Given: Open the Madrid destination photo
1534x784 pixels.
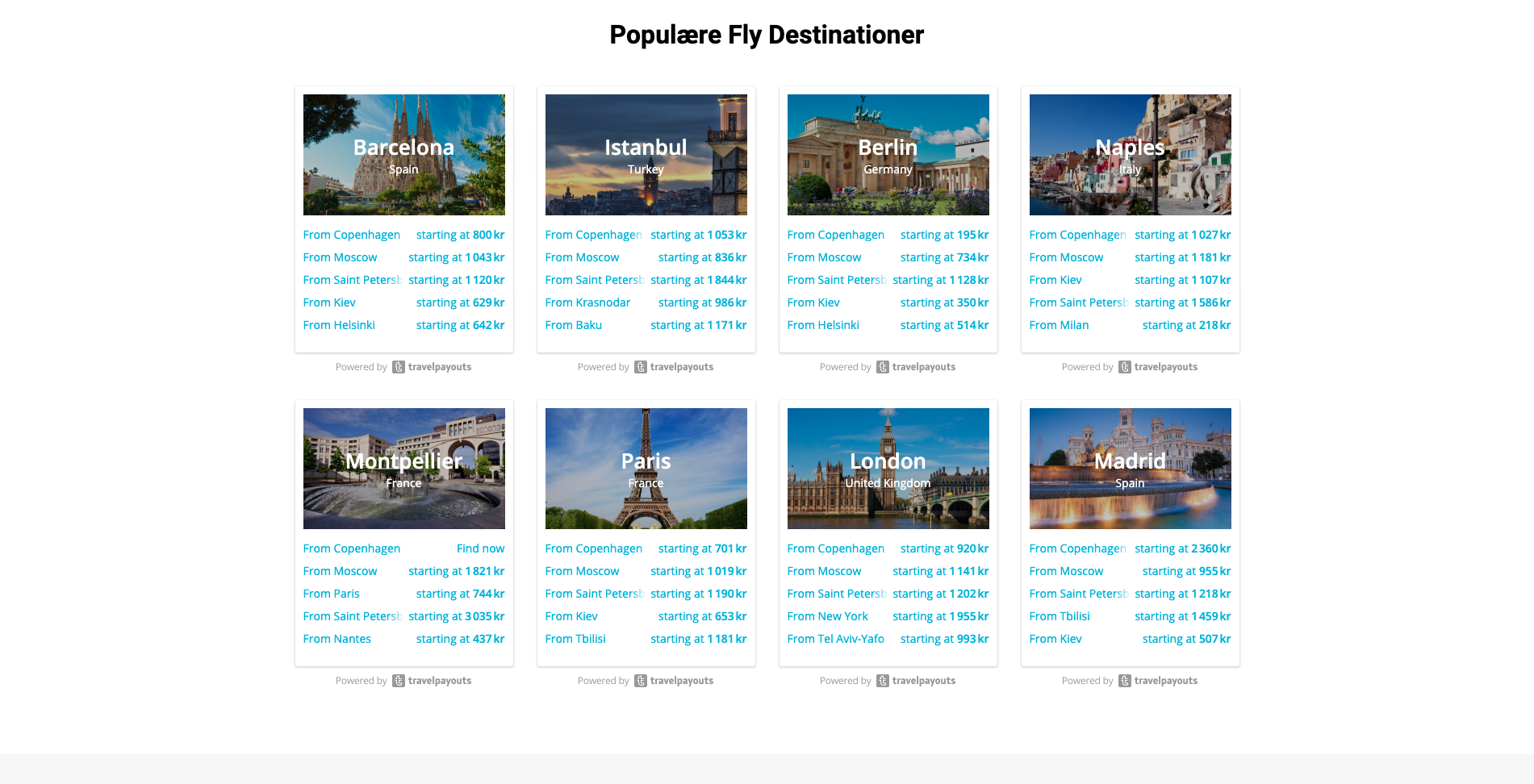Looking at the screenshot, I should point(1130,469).
